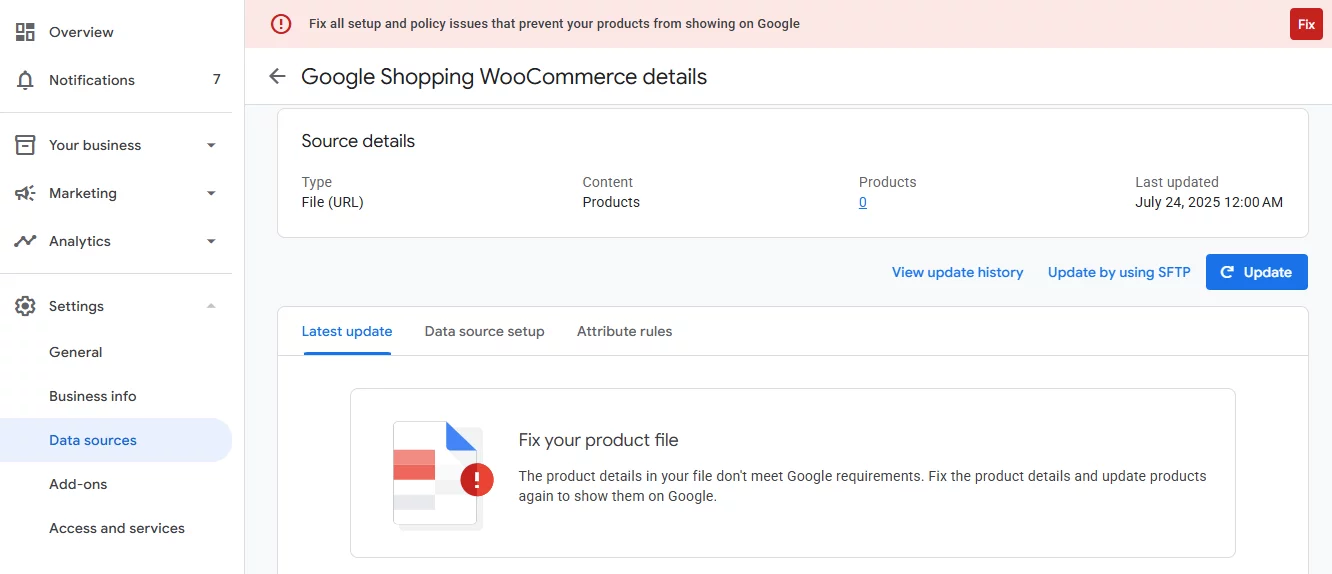Collapse the Settings section arrow
This screenshot has height=574, width=1332.
211,306
